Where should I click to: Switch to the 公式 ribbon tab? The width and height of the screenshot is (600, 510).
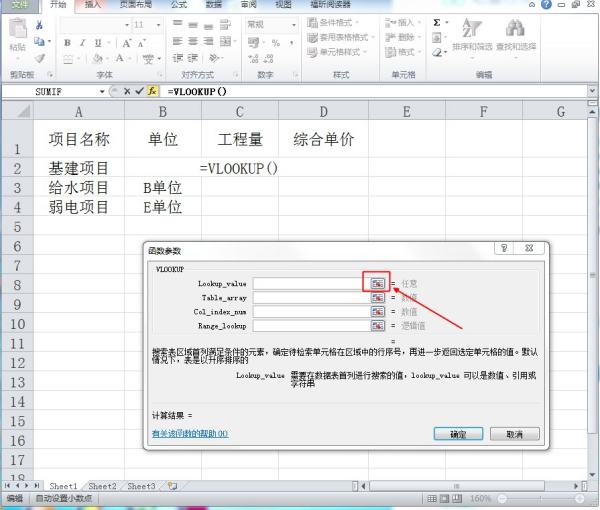click(178, 5)
